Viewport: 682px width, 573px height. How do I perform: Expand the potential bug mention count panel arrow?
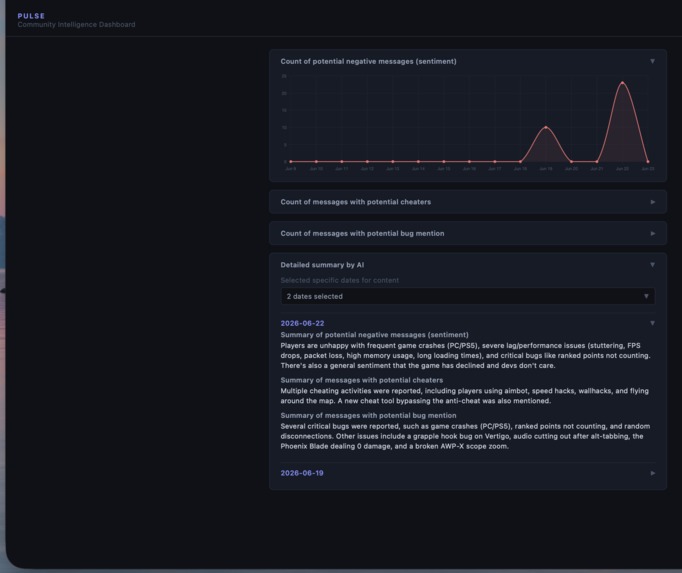[x=652, y=234]
